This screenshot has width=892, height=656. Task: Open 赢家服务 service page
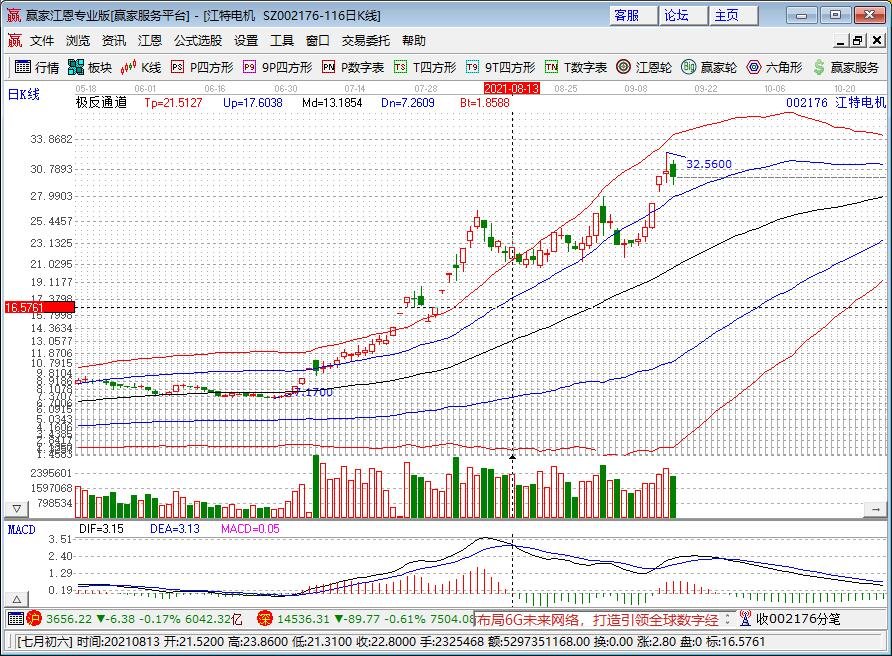846,67
